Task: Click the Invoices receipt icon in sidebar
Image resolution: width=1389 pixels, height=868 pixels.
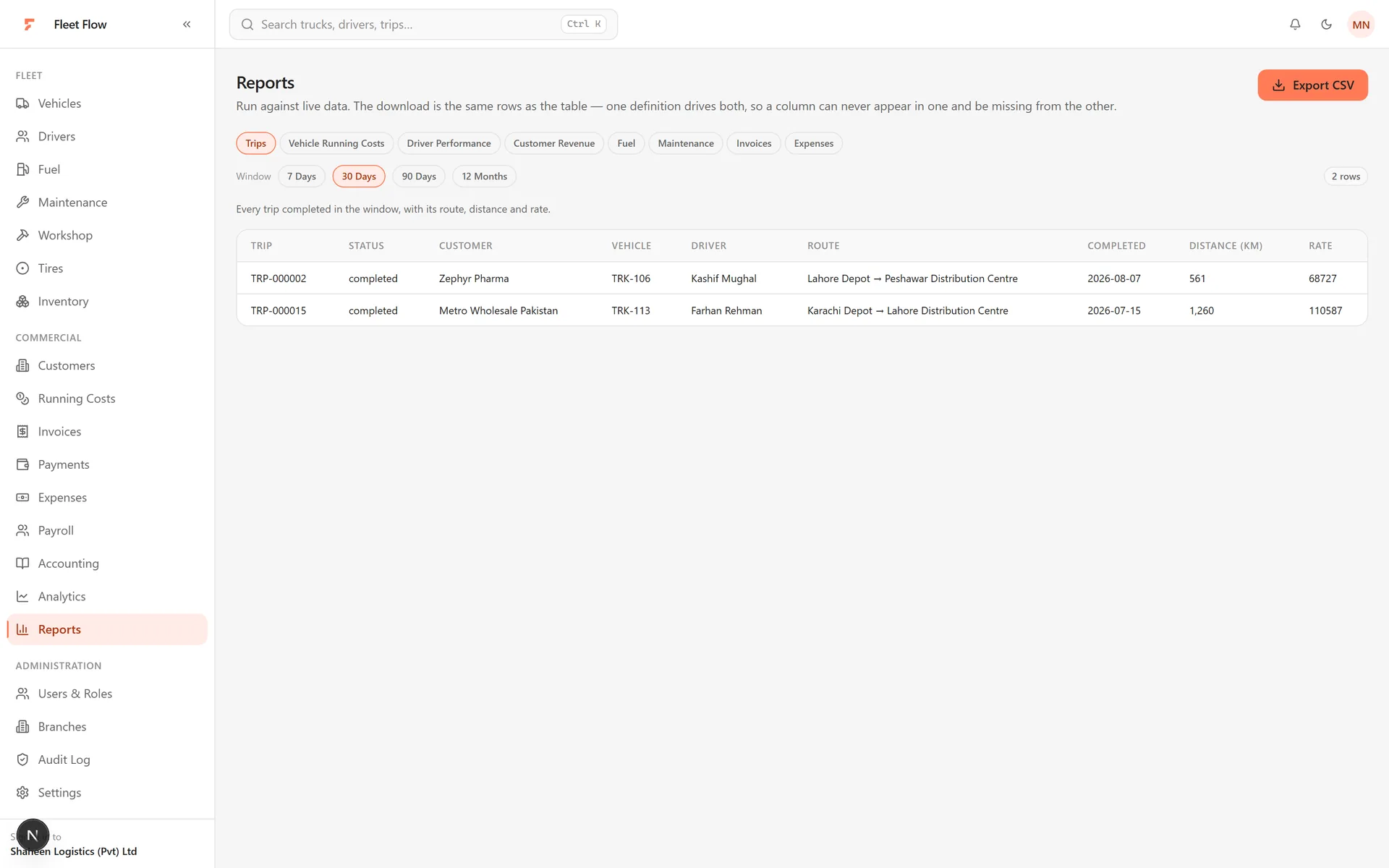Action: 23,432
